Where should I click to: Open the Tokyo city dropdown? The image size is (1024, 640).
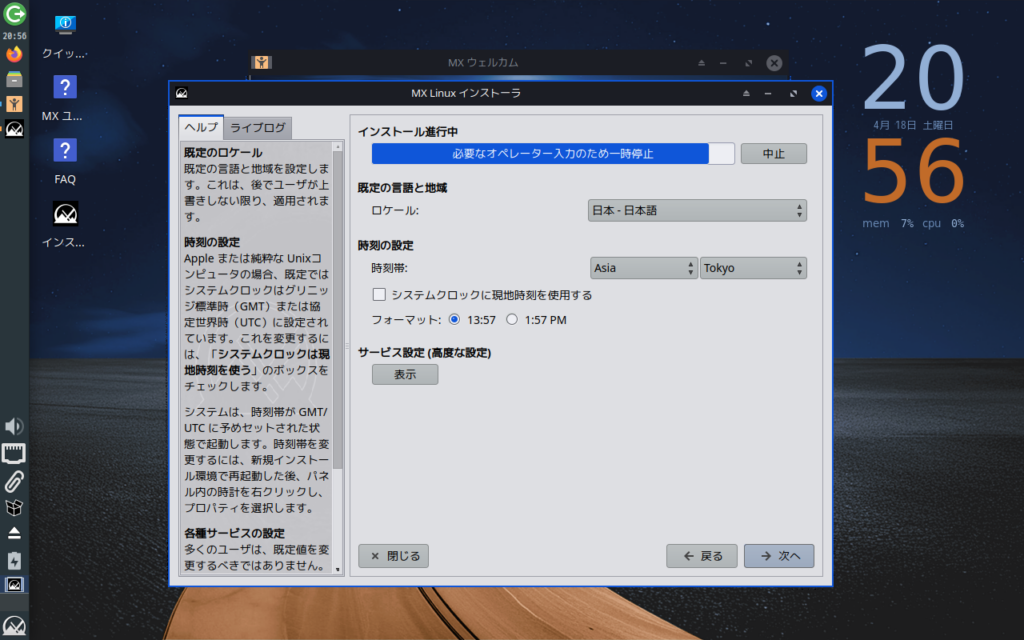[753, 268]
